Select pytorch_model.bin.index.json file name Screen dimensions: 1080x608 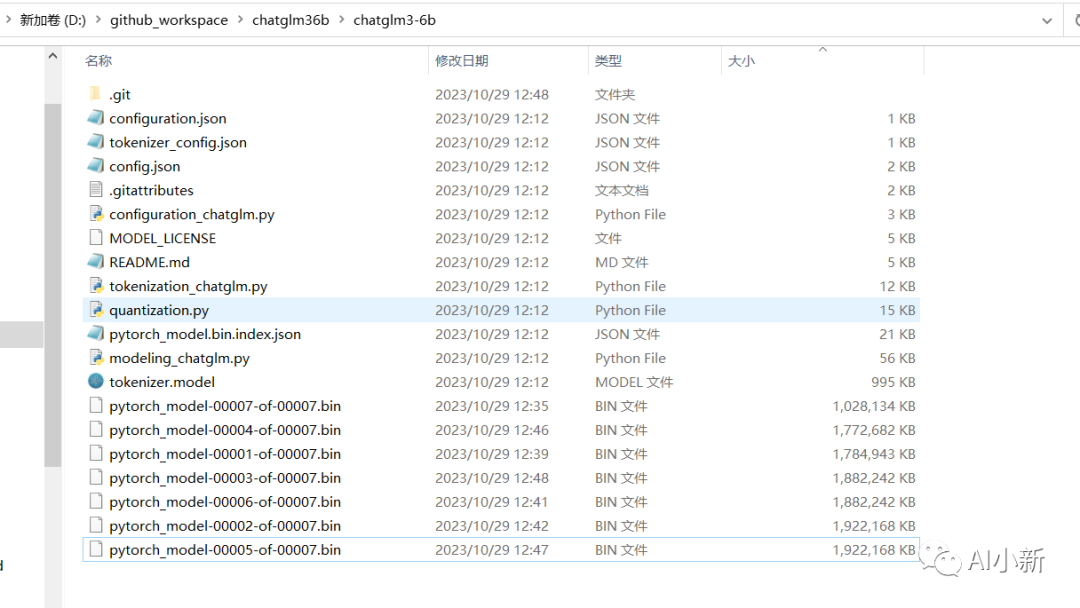click(205, 334)
